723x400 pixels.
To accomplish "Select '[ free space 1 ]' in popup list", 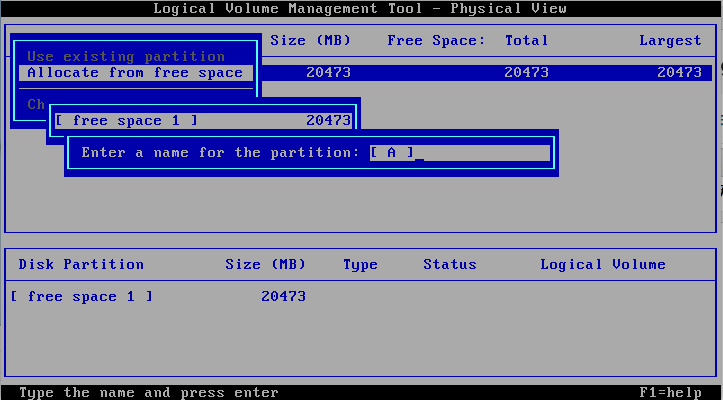I will [126, 121].
